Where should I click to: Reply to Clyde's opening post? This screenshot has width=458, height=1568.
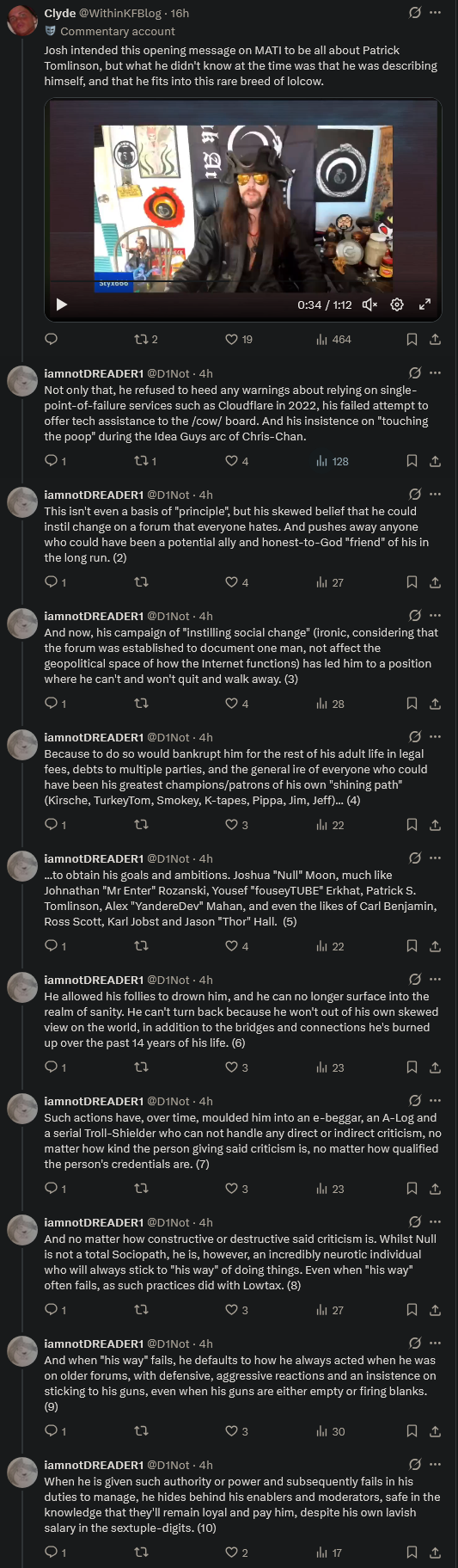51,340
